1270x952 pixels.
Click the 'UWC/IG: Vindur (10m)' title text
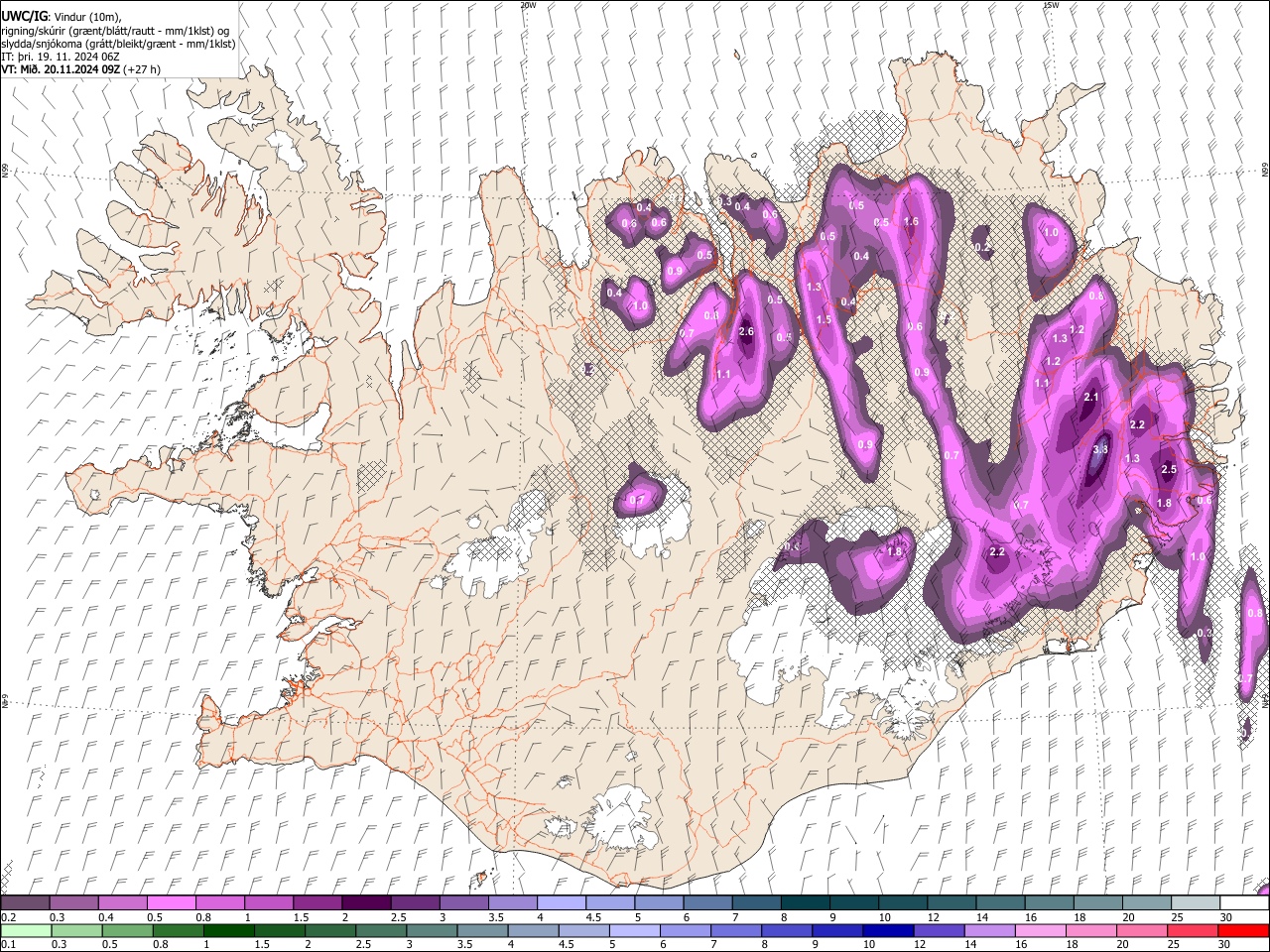62,16
